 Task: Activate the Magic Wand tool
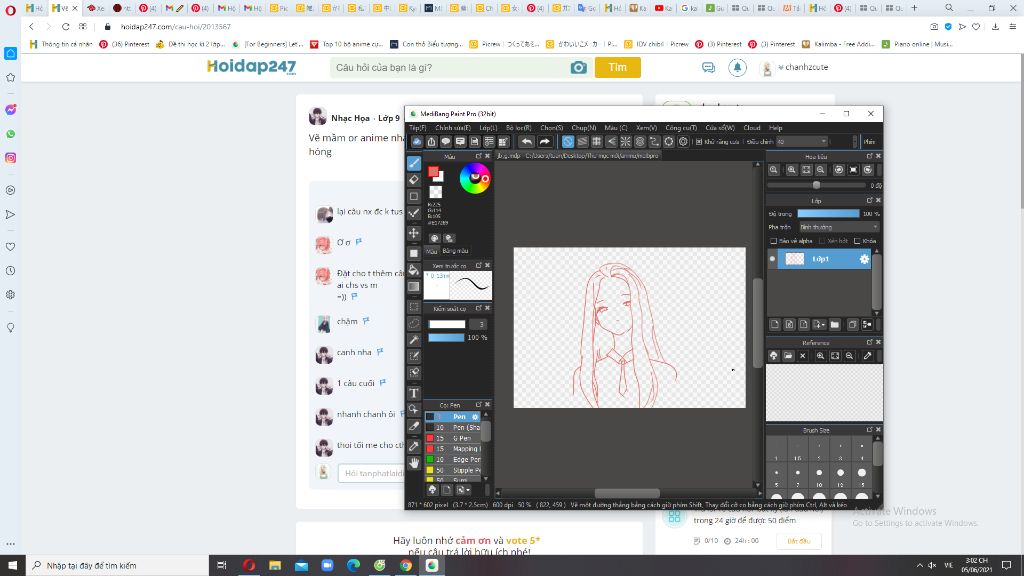pos(414,340)
